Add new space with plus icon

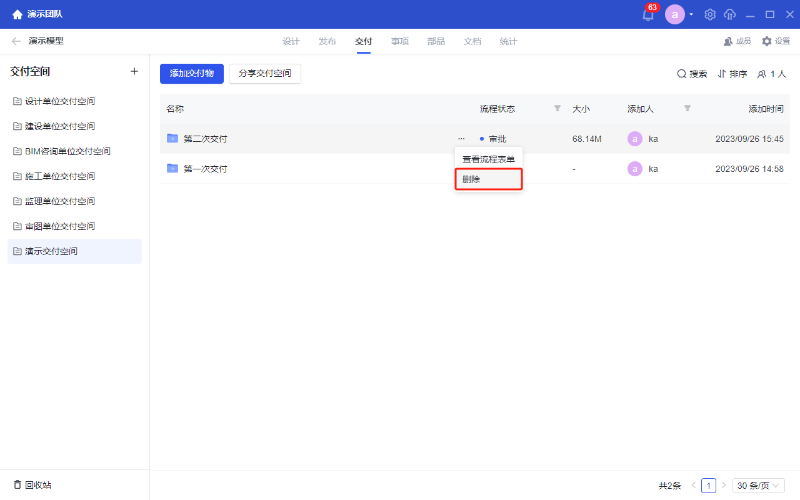coord(134,71)
